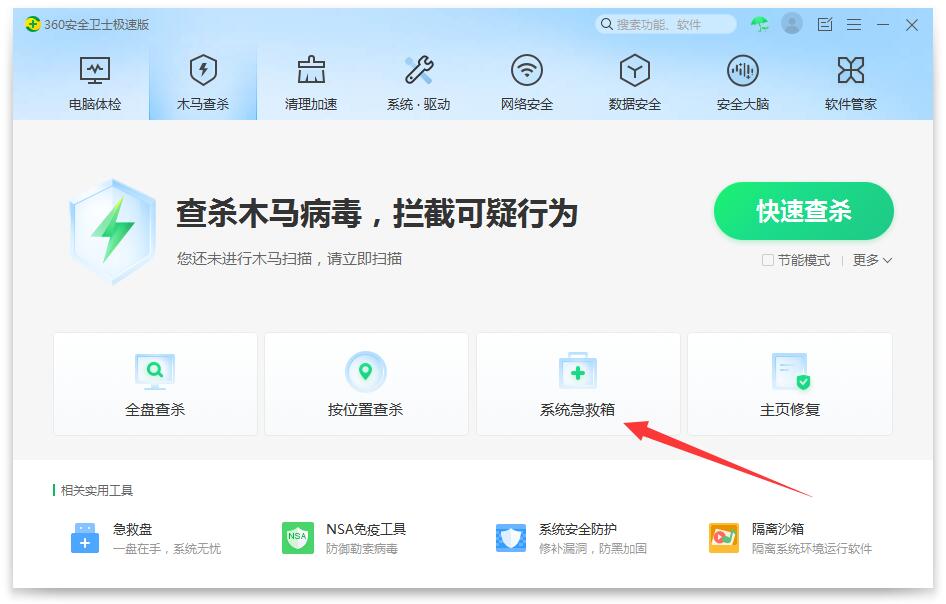946x604 pixels.
Task: Open the 电脑体检 monitor icon
Action: [95, 70]
